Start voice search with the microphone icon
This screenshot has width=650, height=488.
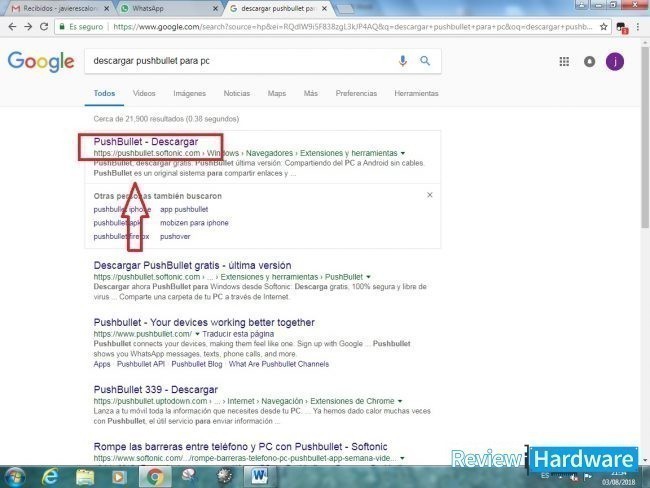tap(403, 61)
